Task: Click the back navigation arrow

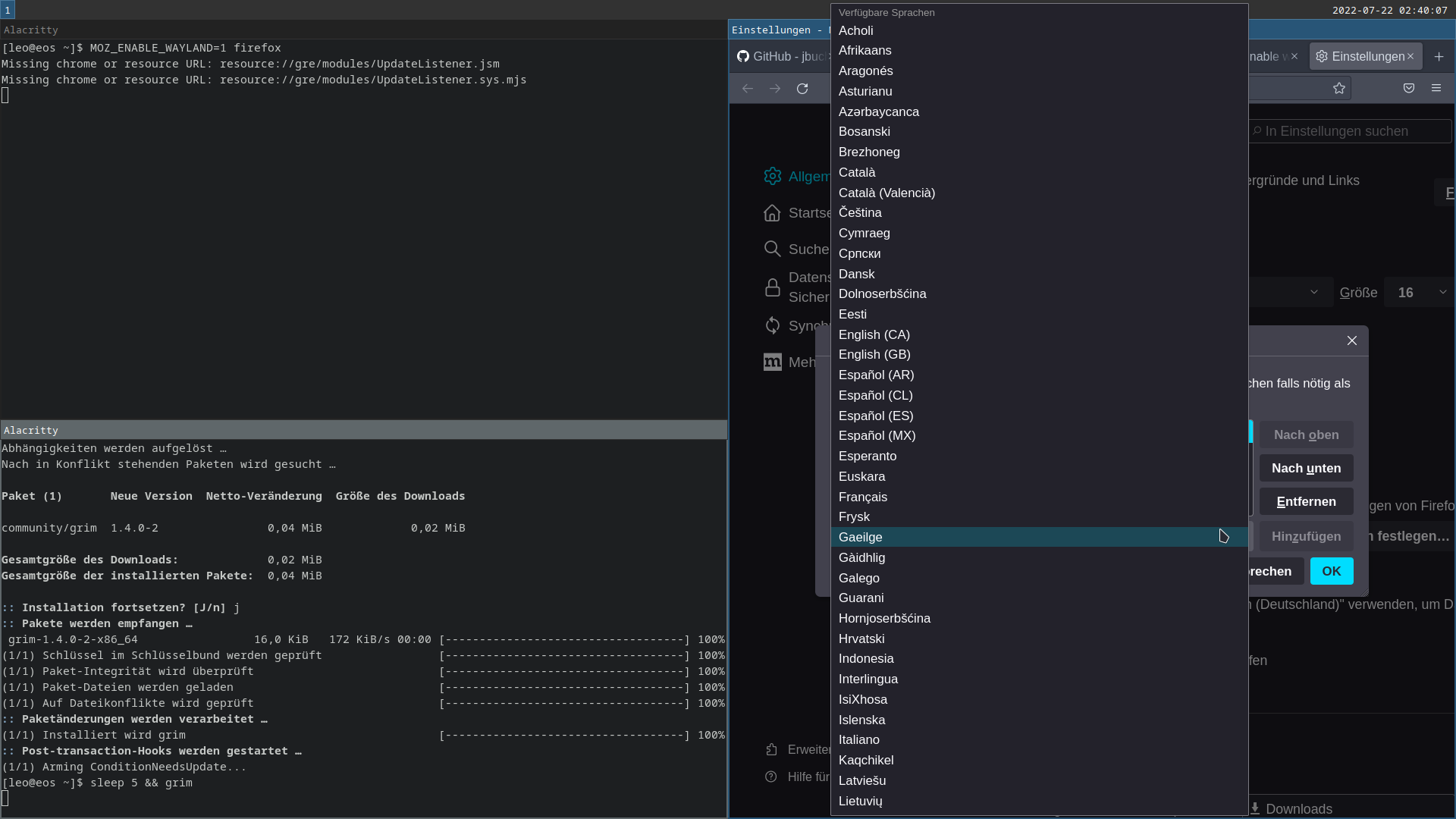Action: pos(747,88)
